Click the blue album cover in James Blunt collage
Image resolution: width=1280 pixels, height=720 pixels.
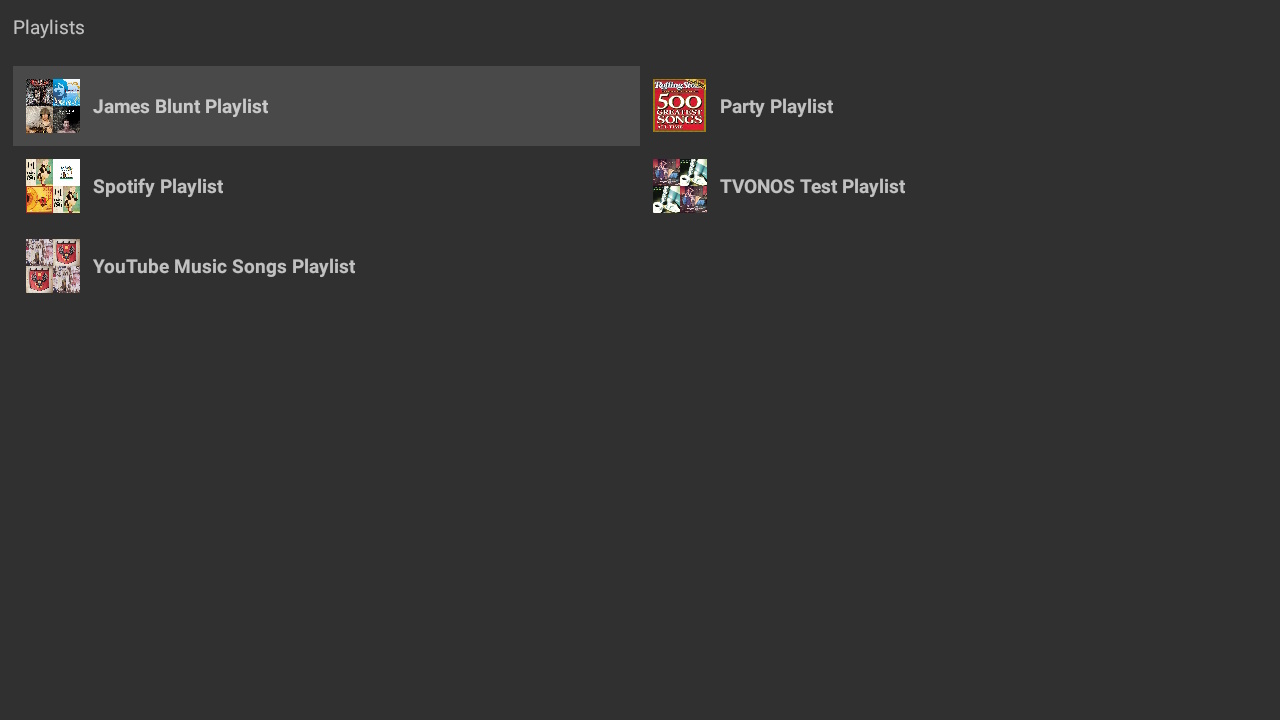pyautogui.click(x=67, y=93)
